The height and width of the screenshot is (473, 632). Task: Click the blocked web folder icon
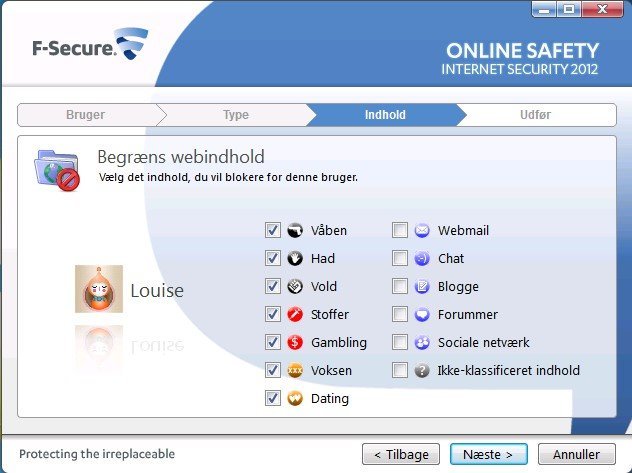click(57, 170)
